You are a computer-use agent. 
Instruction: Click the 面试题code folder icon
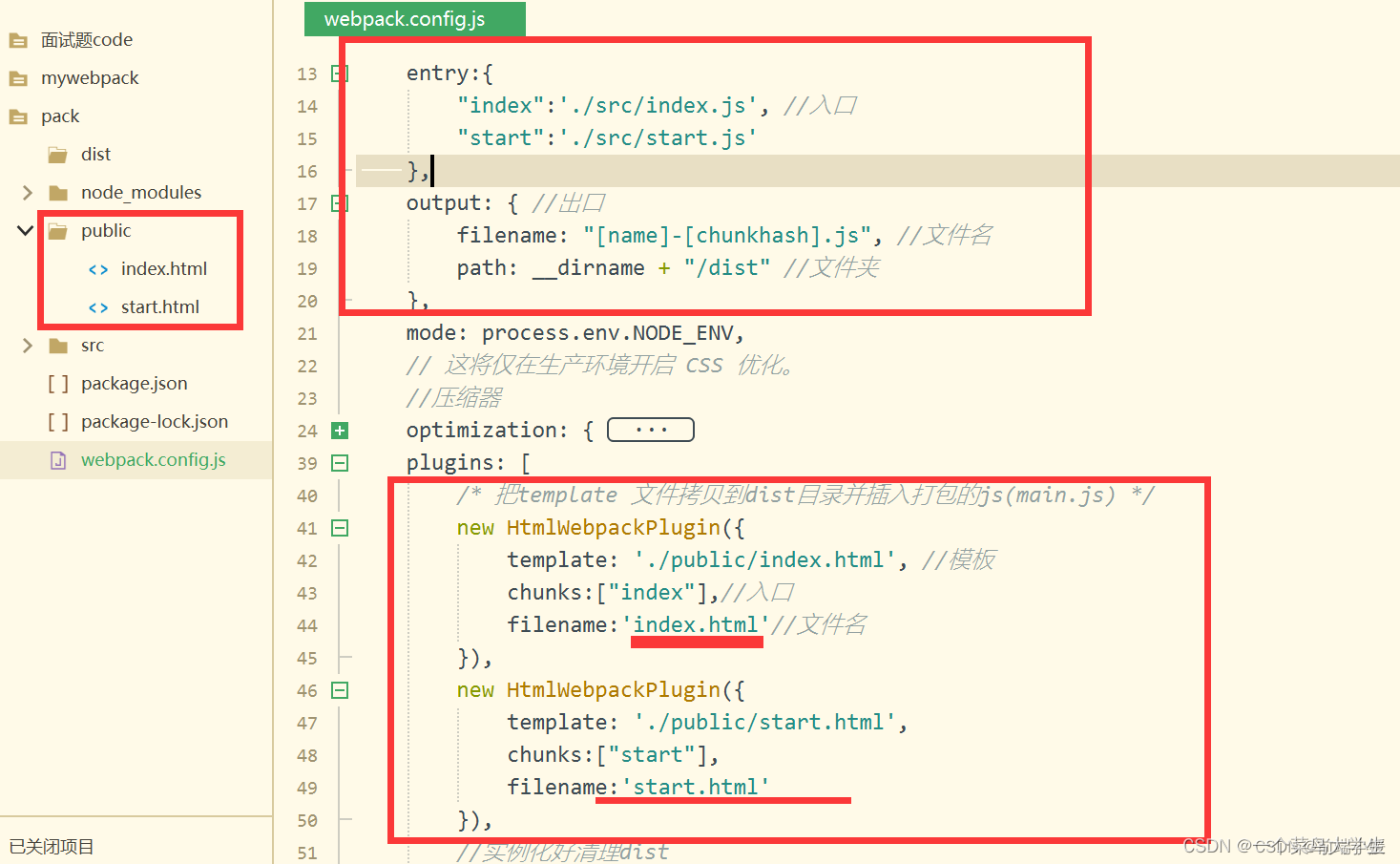click(18, 40)
